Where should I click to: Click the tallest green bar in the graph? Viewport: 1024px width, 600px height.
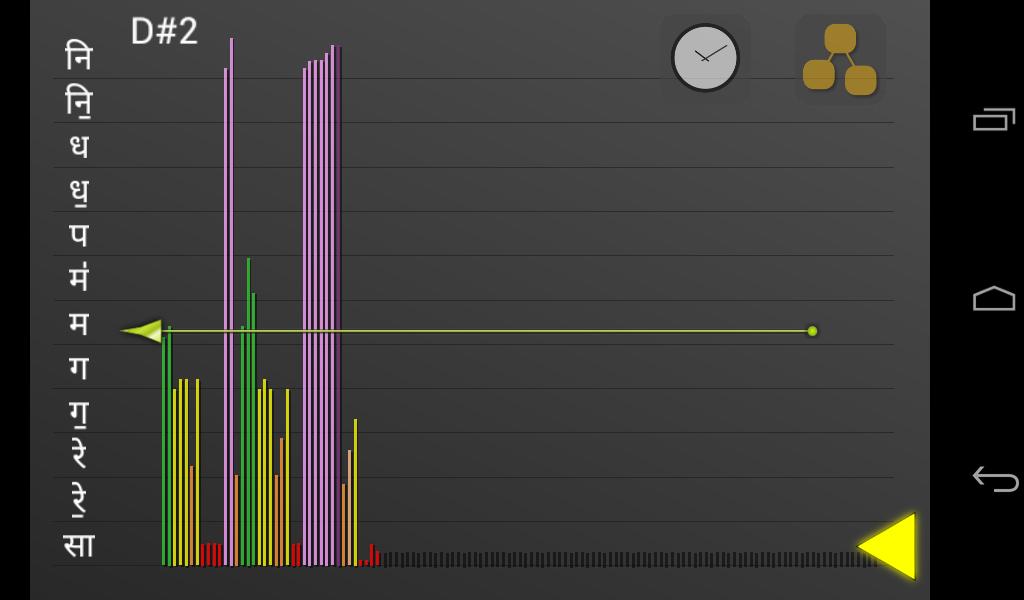(249, 400)
